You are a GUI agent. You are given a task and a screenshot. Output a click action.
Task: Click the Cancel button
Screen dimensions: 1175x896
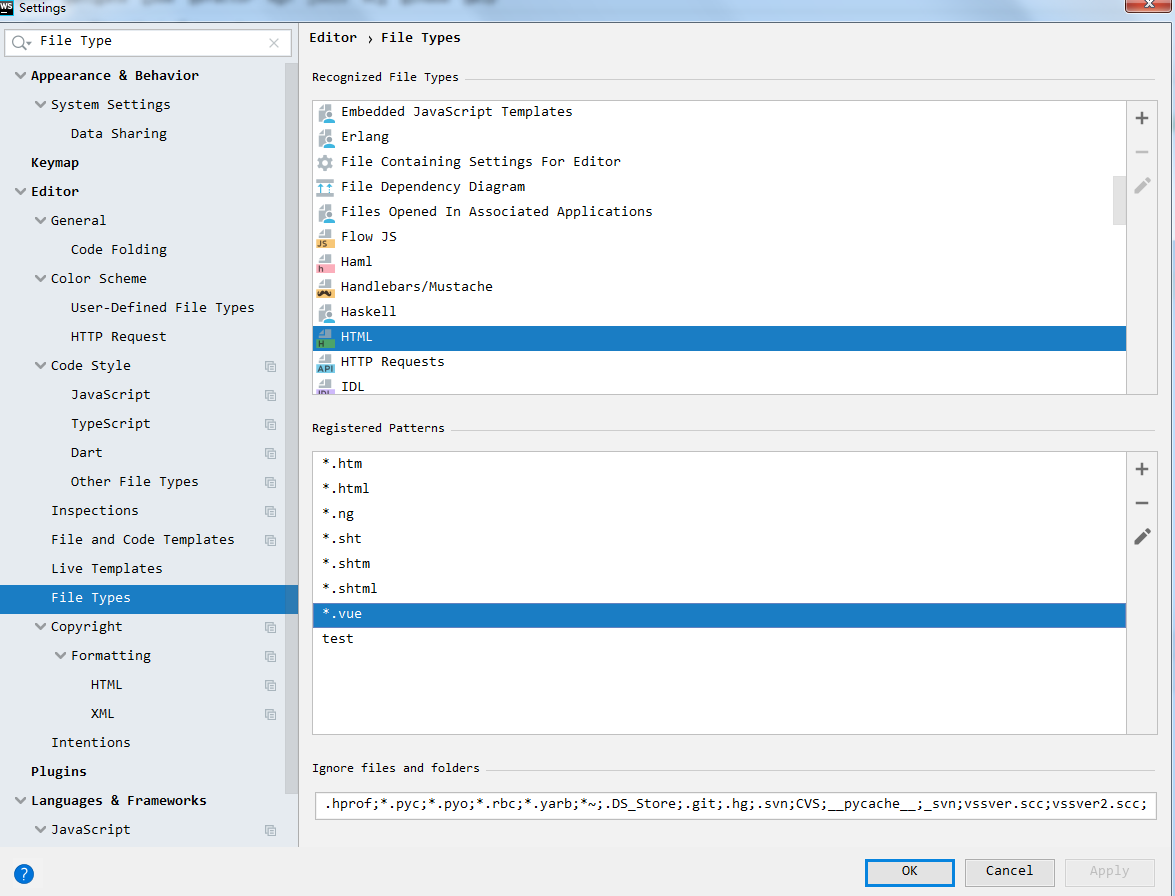[1009, 872]
